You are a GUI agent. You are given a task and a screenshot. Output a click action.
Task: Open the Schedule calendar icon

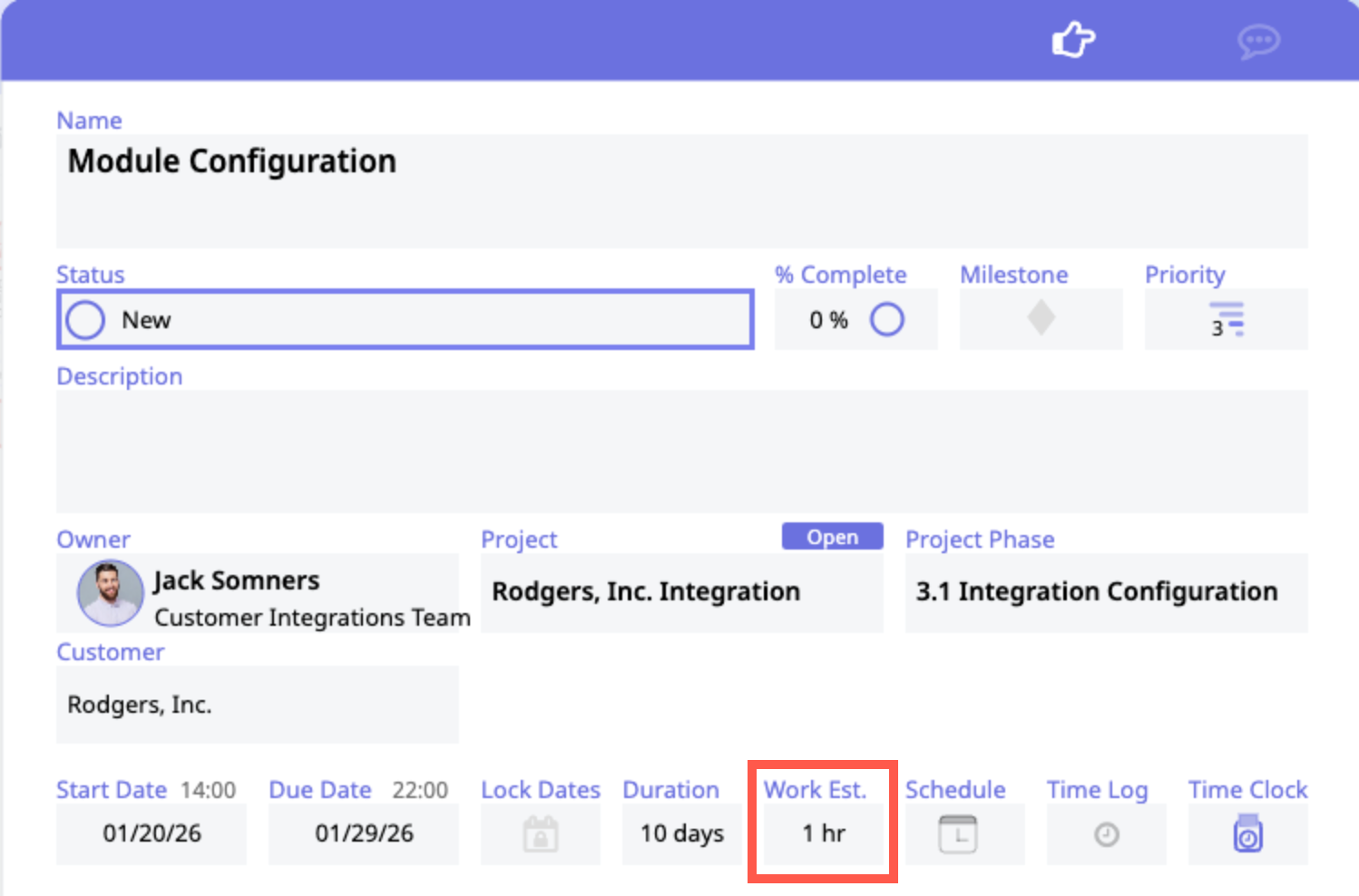[x=957, y=833]
